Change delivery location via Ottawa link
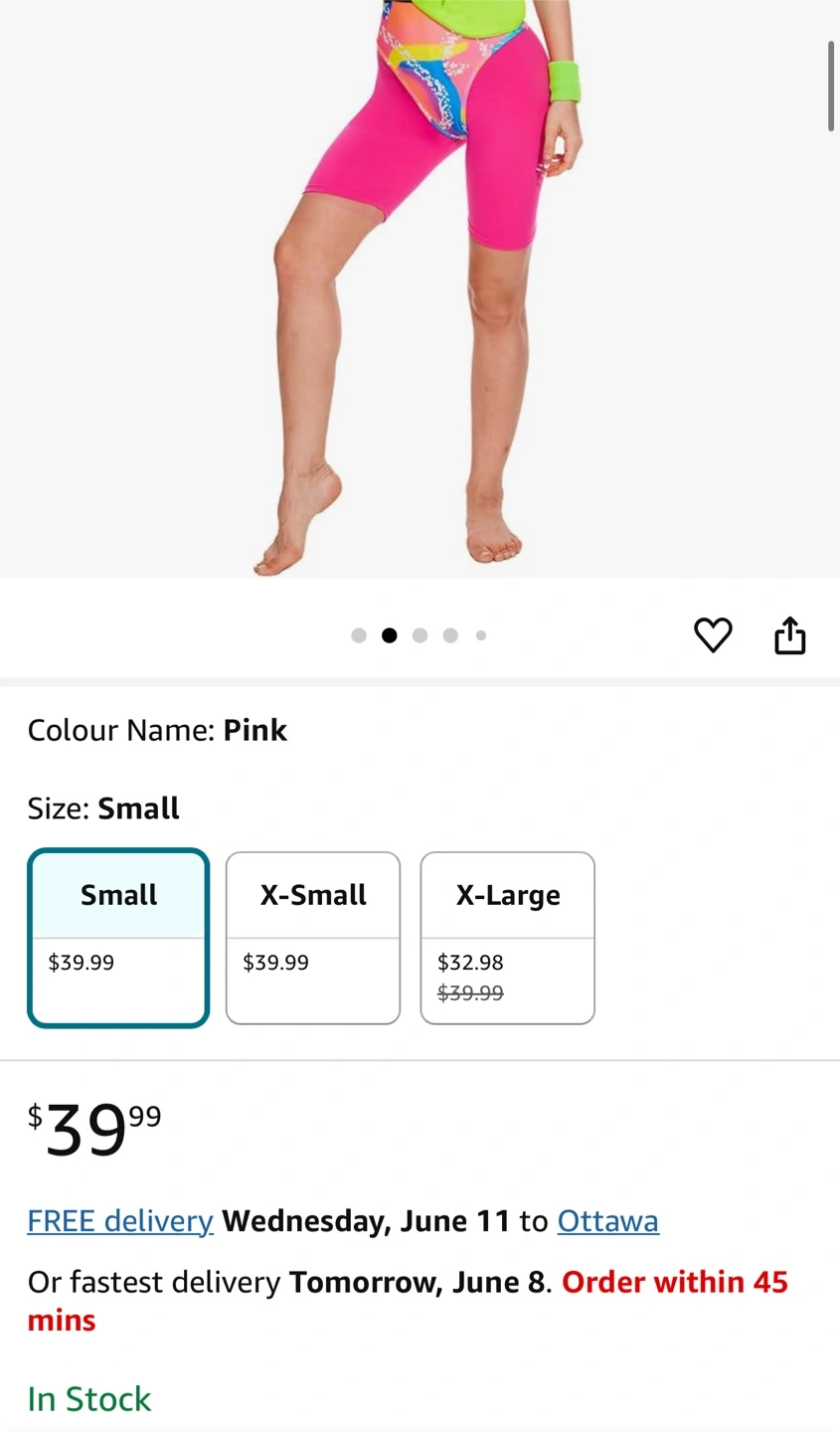840x1432 pixels. click(608, 1221)
